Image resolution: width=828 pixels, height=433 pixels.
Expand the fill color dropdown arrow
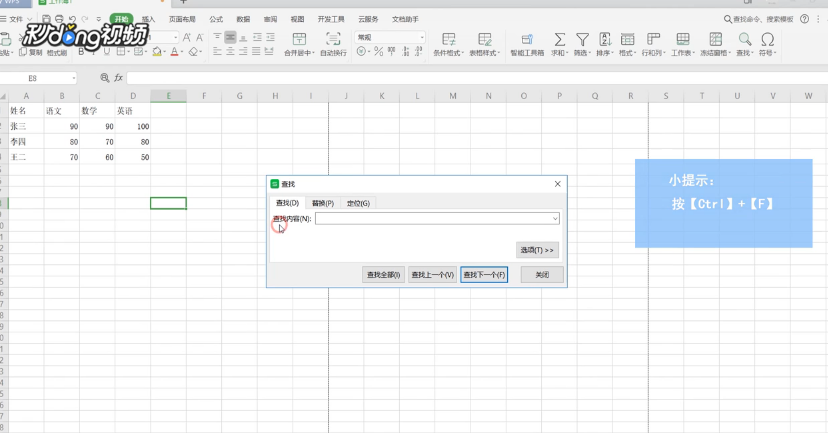pyautogui.click(x=164, y=52)
